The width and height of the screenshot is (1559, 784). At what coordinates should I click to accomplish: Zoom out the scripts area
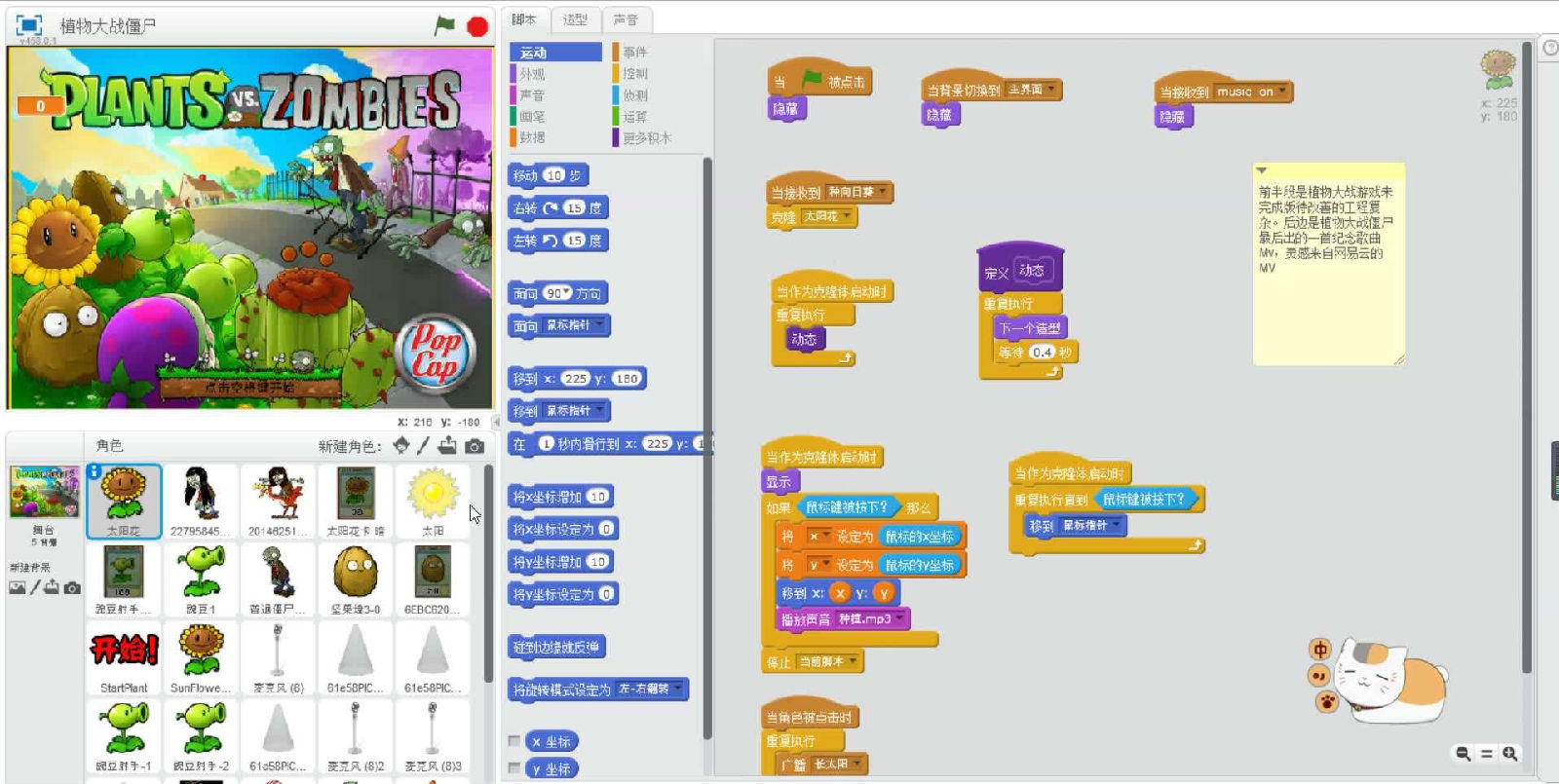(1463, 754)
